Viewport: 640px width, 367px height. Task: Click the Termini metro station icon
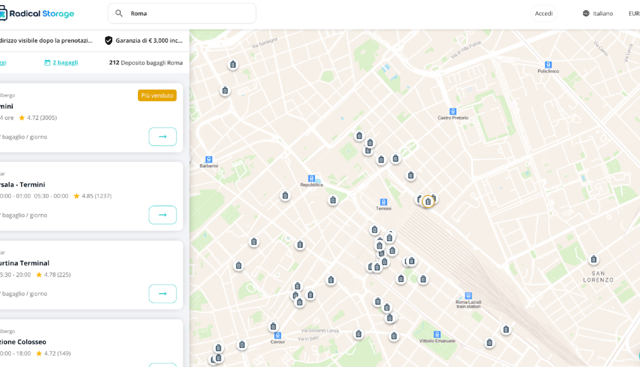point(383,202)
